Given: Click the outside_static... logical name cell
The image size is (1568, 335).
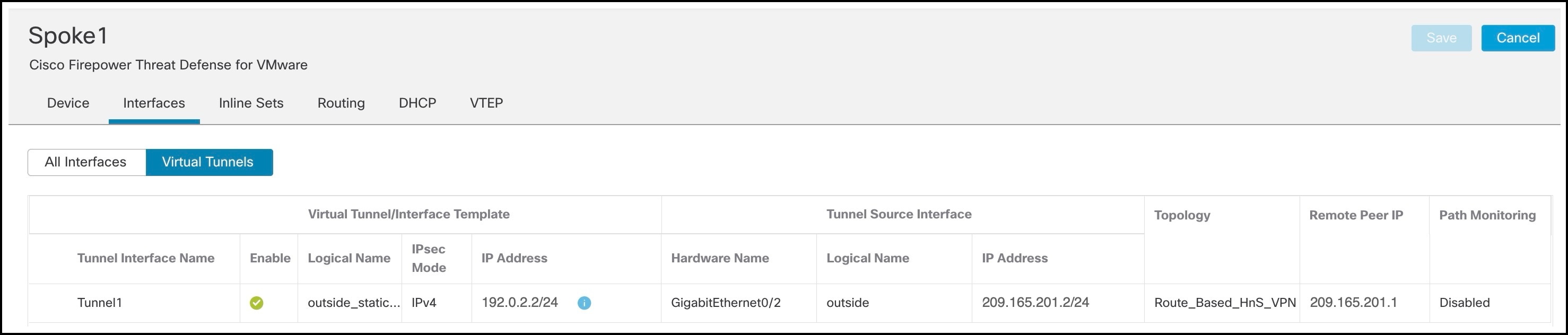Looking at the screenshot, I should [x=354, y=303].
